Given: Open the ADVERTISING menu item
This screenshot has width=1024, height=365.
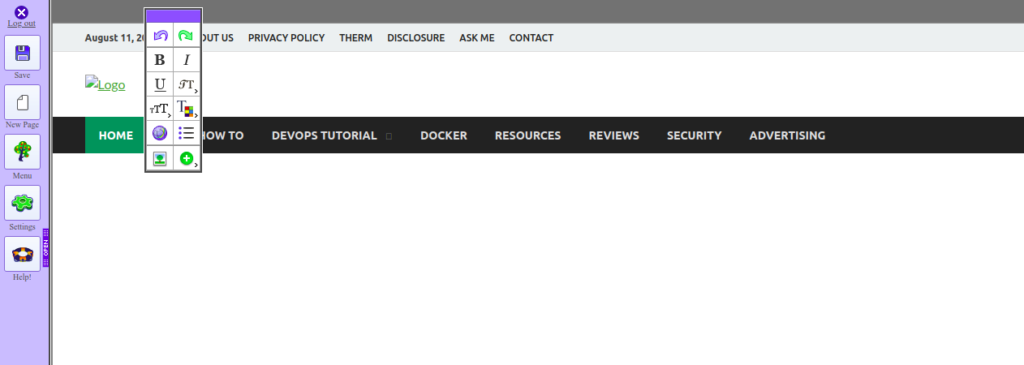Looking at the screenshot, I should (787, 135).
